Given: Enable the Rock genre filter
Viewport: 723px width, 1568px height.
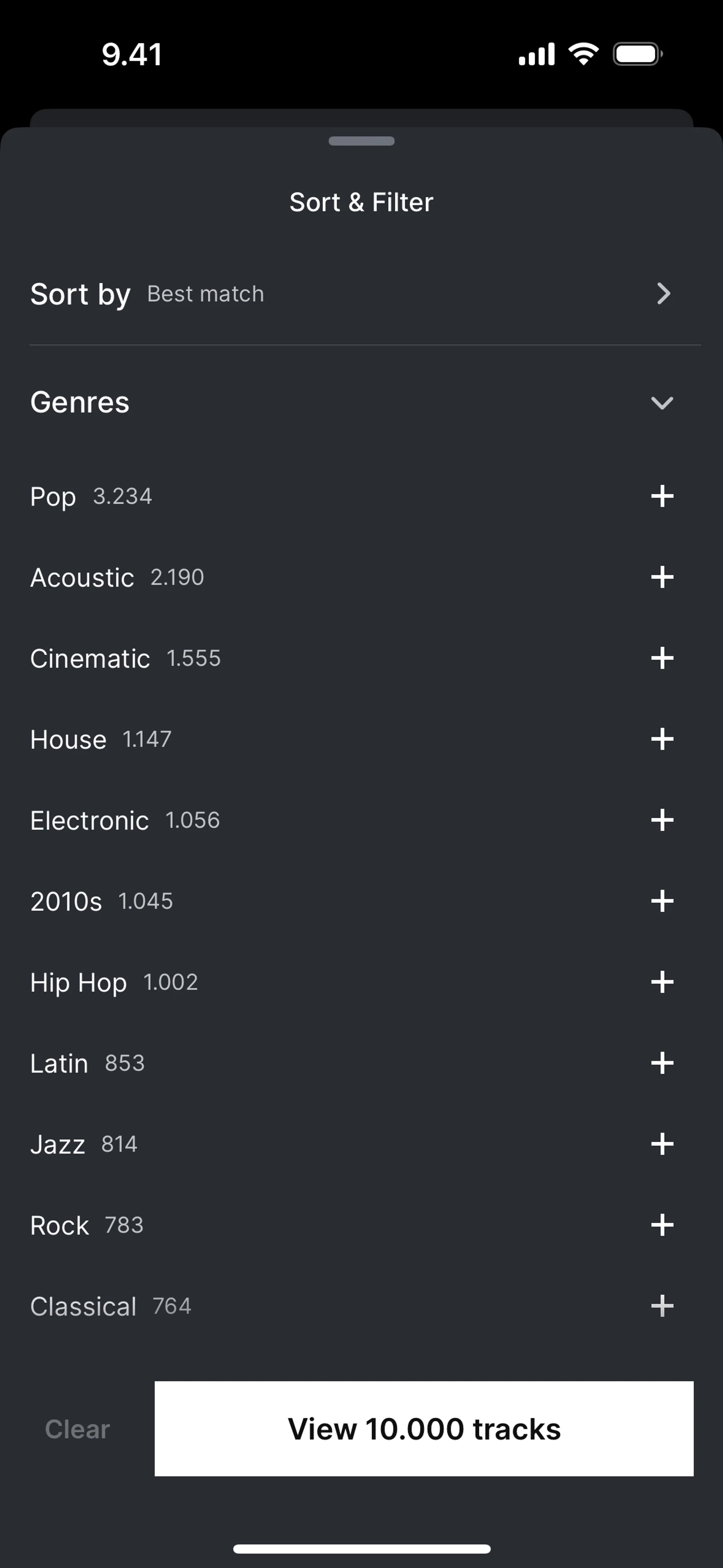Looking at the screenshot, I should (662, 1225).
